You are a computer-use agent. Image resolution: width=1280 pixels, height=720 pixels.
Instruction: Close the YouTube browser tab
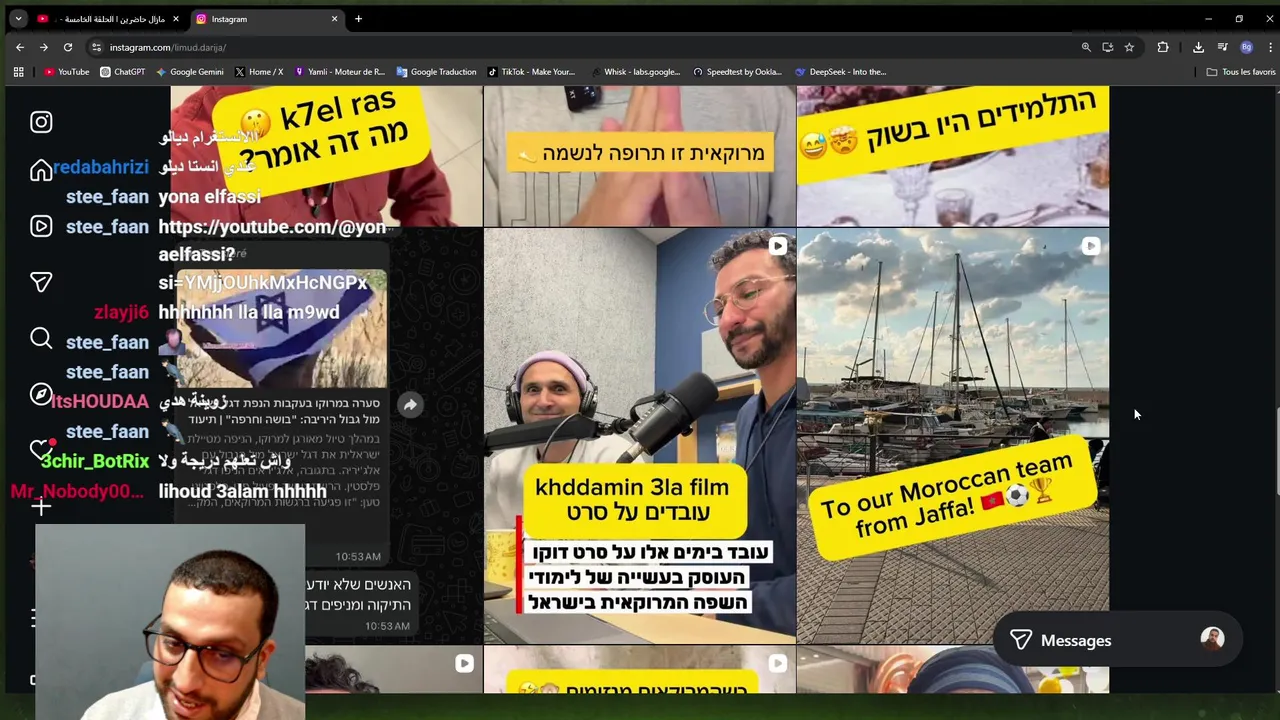(x=175, y=19)
